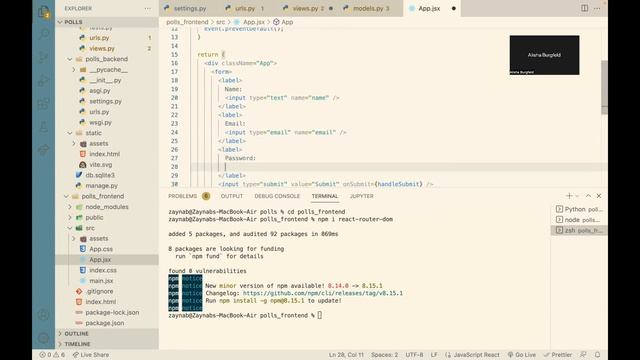The width and height of the screenshot is (640, 360).
Task: Open the Output panel tab
Action: tap(232, 196)
